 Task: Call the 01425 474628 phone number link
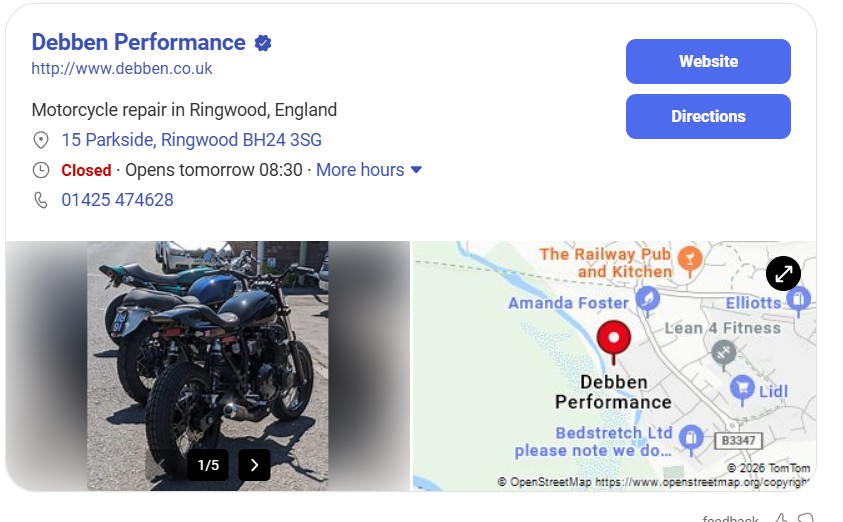(x=117, y=200)
